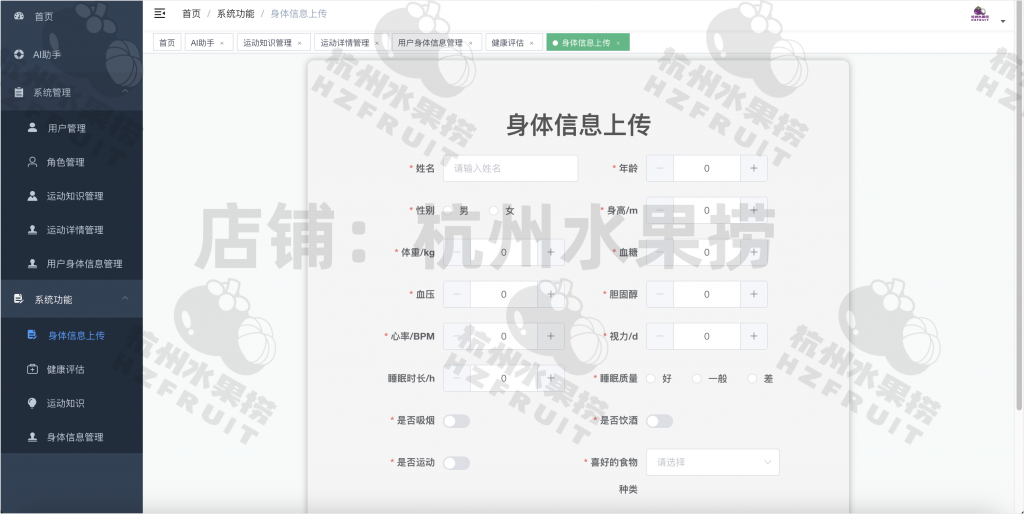Open 运动知识 in the sidebar

72,403
